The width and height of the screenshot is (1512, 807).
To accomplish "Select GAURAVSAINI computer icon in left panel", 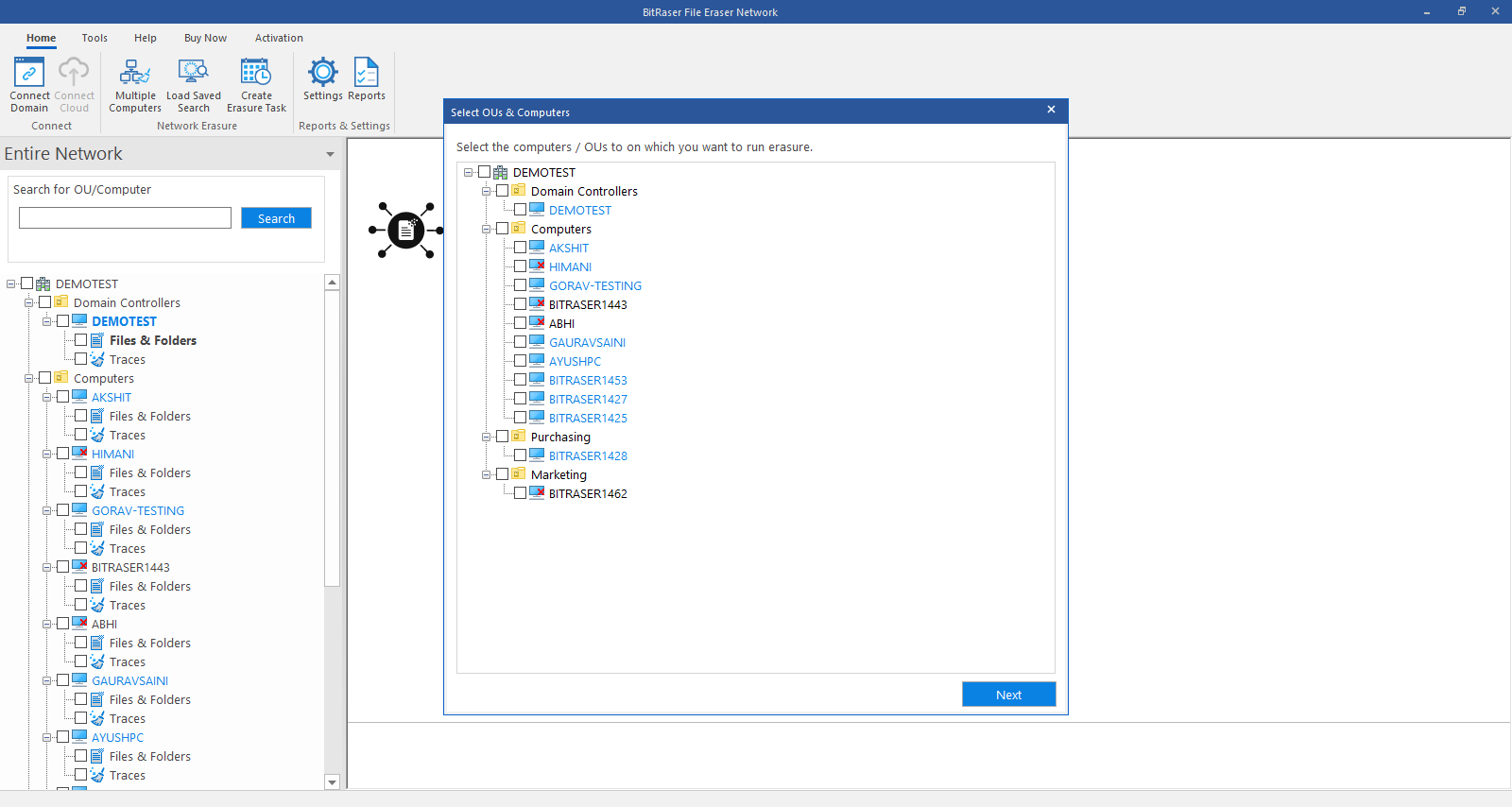I will 80,679.
